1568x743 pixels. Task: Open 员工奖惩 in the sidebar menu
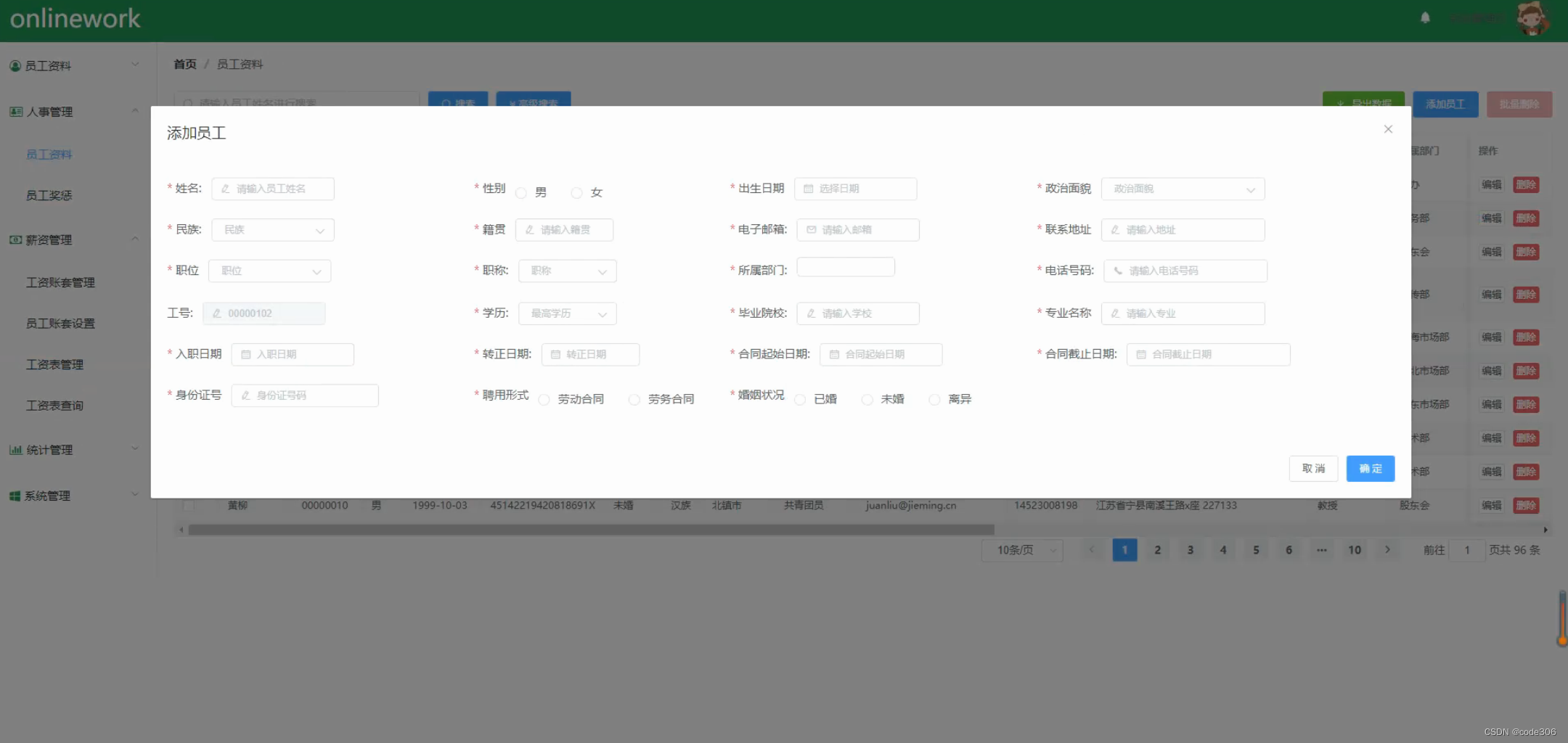point(49,194)
